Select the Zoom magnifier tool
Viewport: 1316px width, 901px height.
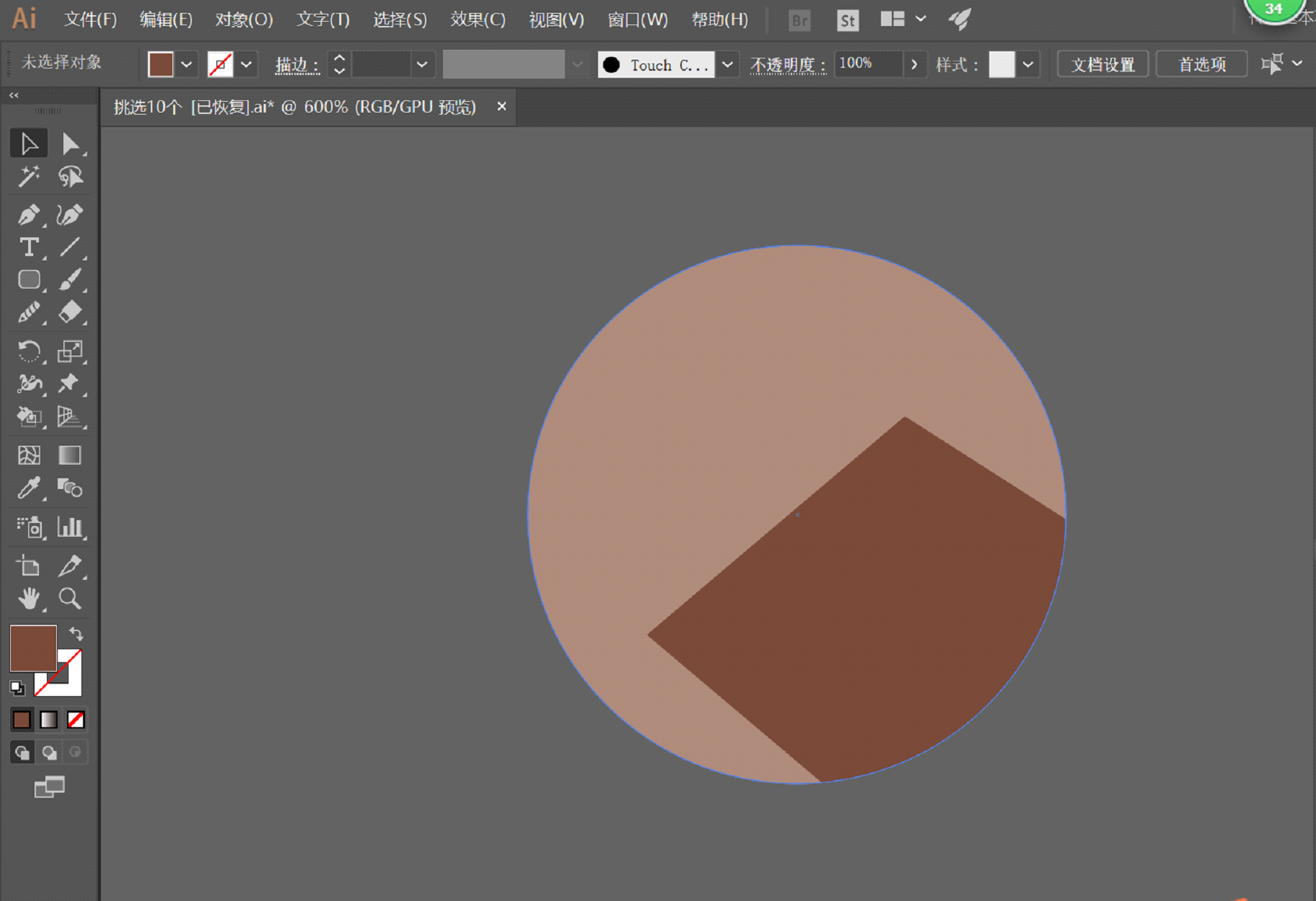click(70, 599)
